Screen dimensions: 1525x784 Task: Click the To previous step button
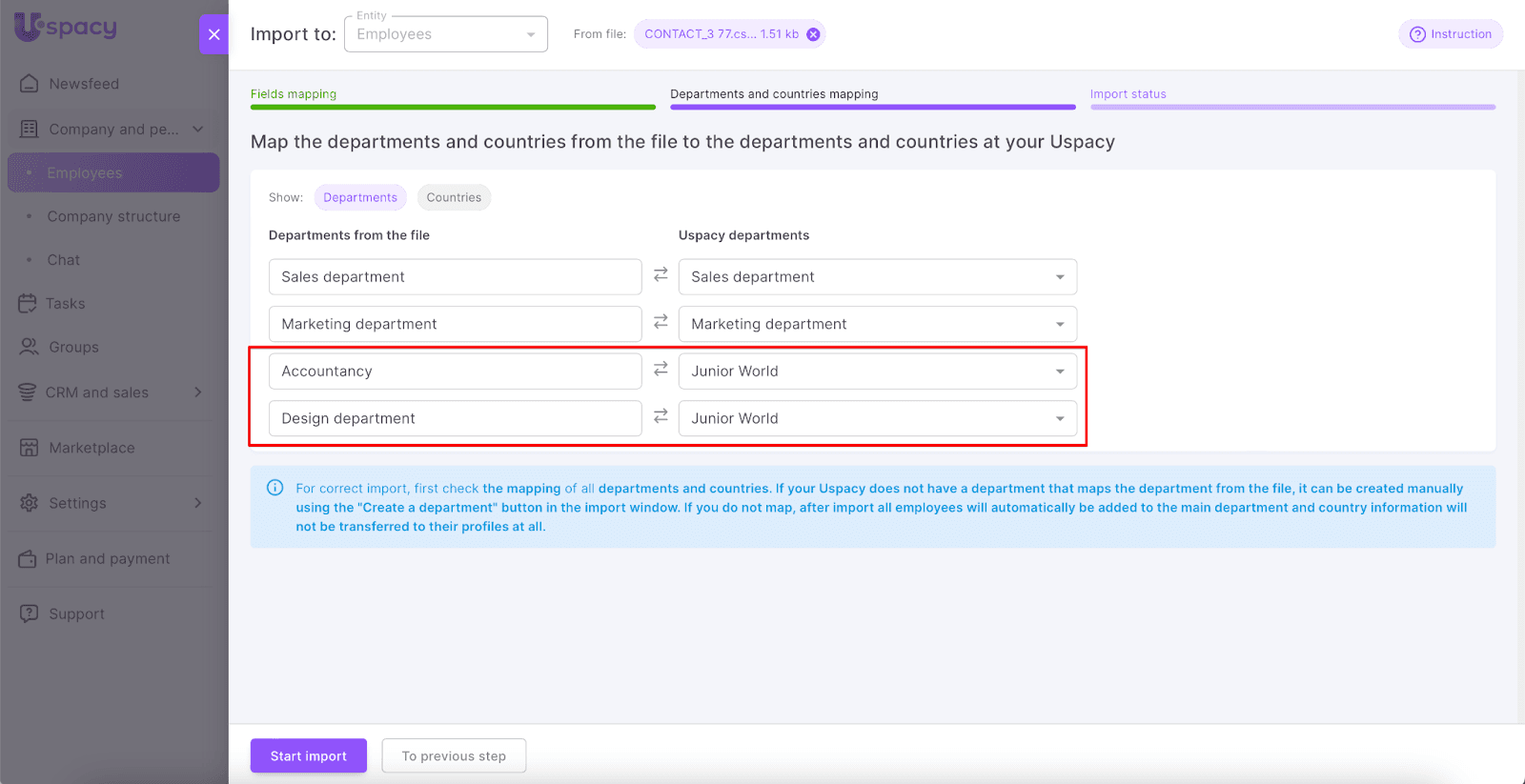[454, 755]
